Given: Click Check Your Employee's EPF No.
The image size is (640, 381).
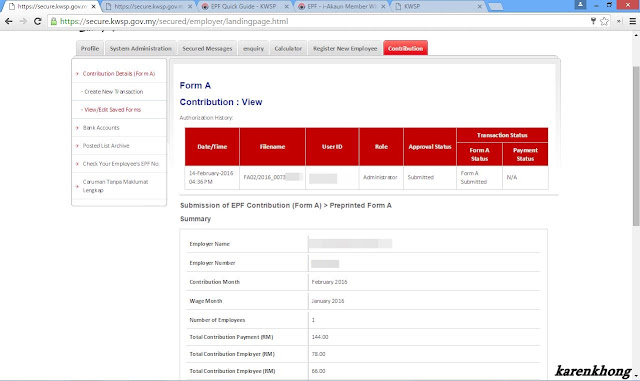Looking at the screenshot, I should coord(121,163).
